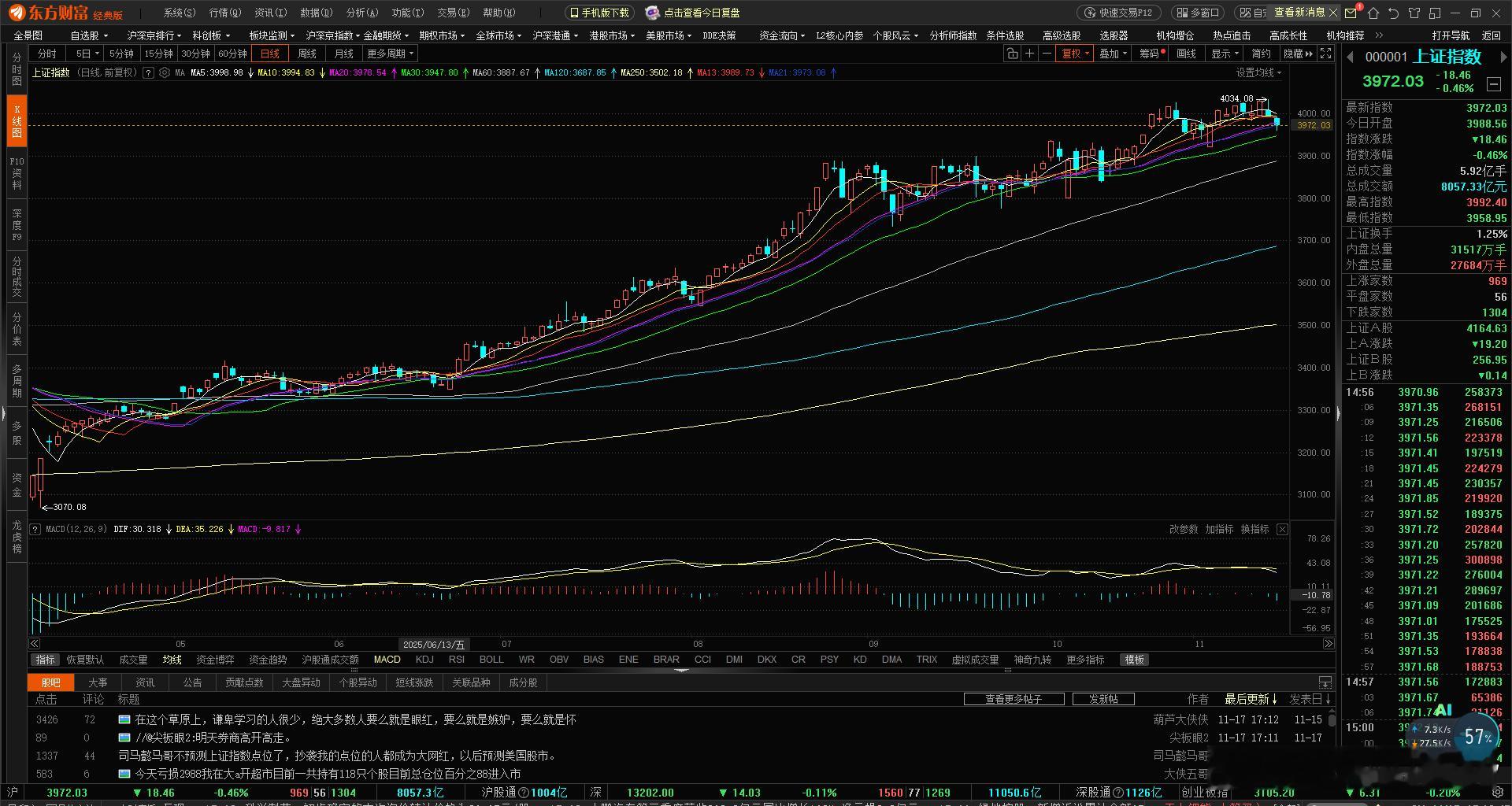Screen dimensions: 1512x806
Task: Toggle fullscreen chart view icon
Action: click(x=1326, y=54)
